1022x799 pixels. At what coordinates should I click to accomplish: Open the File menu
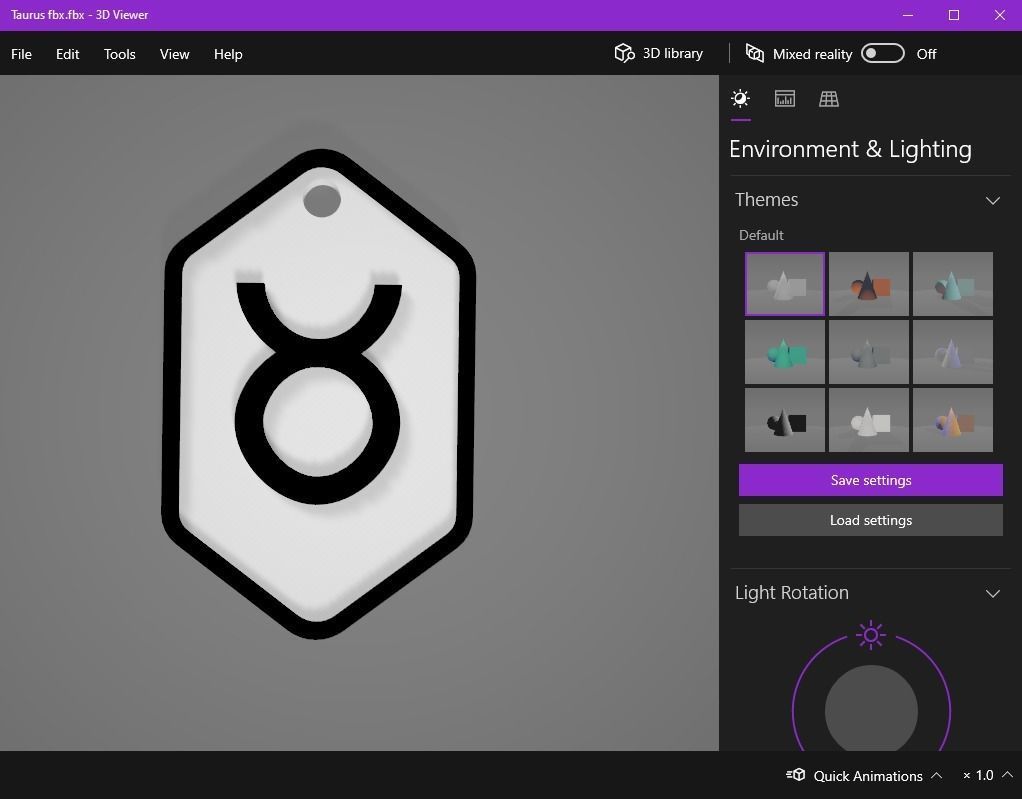22,54
